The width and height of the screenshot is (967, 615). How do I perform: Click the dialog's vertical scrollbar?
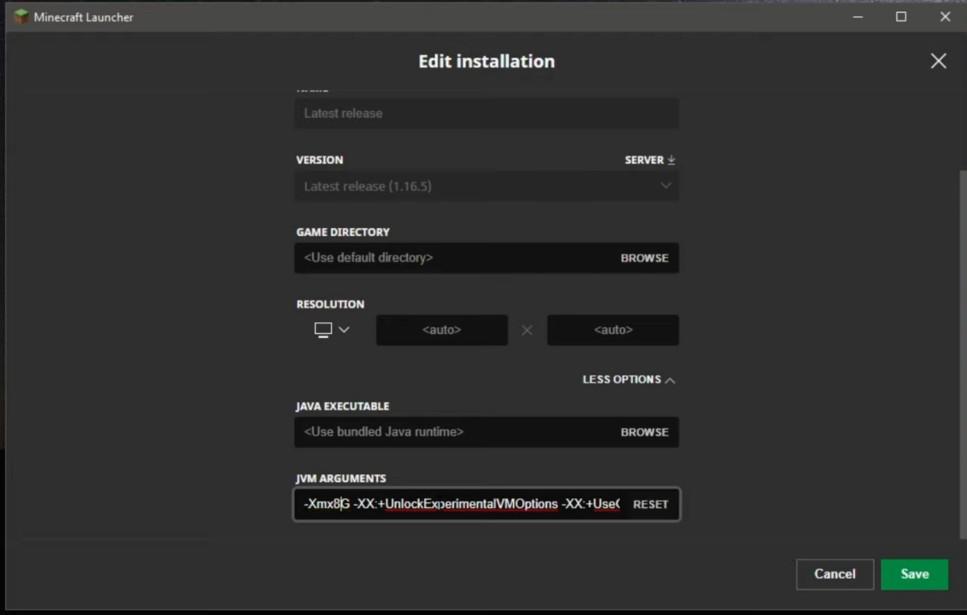point(963,355)
